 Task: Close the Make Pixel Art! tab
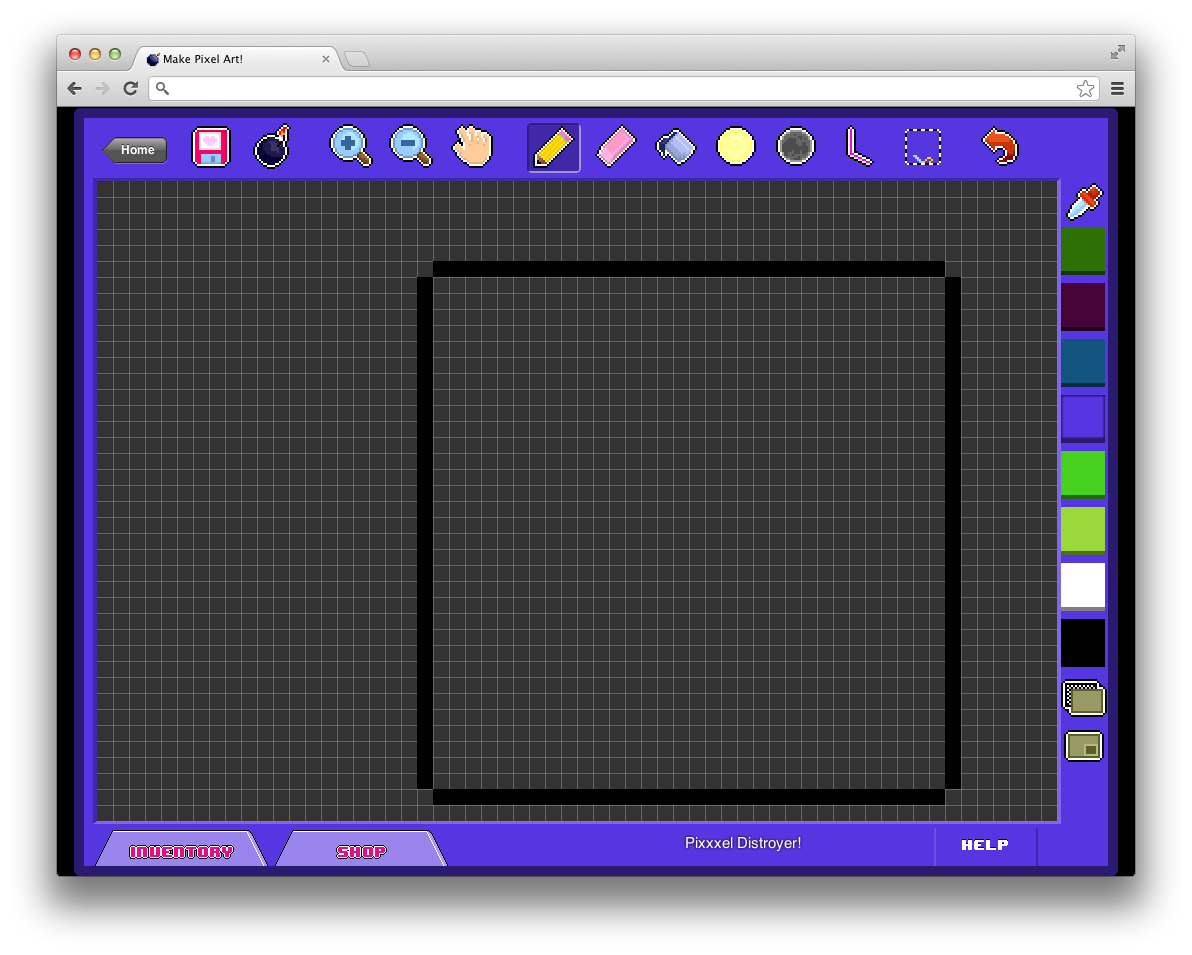(x=325, y=59)
